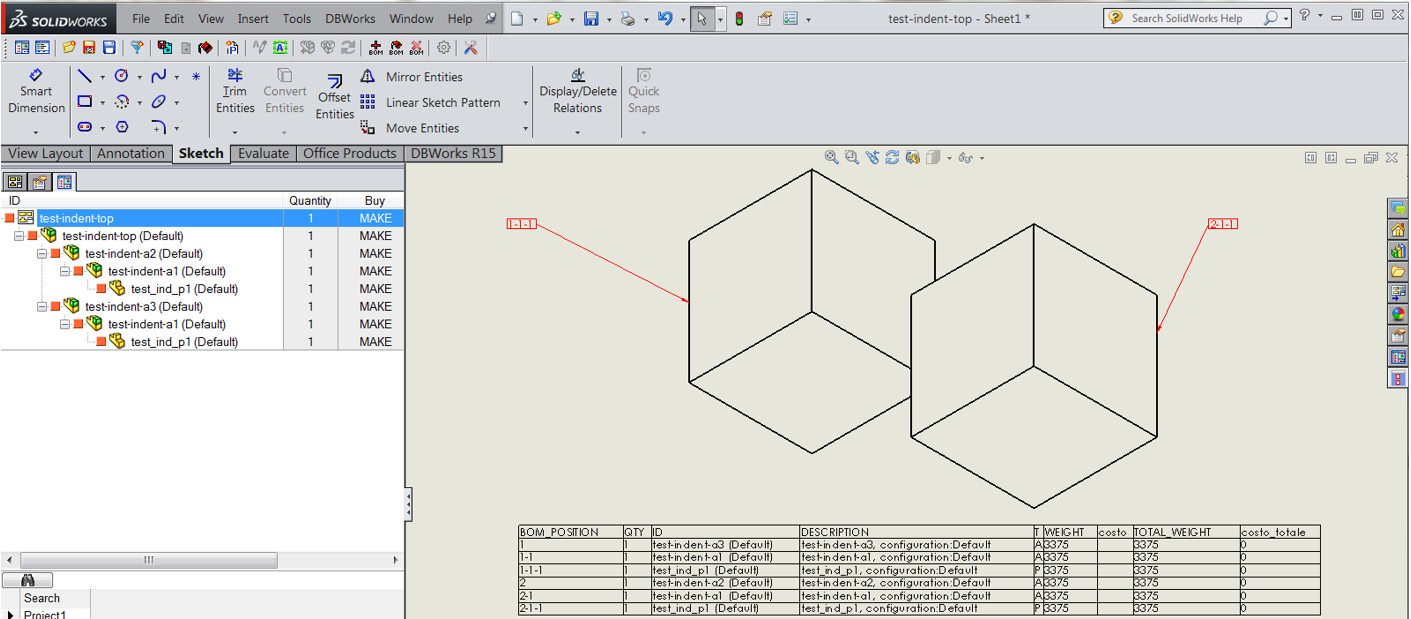Viewport: 1411px width, 619px height.
Task: Click the New document icon
Action: click(516, 18)
